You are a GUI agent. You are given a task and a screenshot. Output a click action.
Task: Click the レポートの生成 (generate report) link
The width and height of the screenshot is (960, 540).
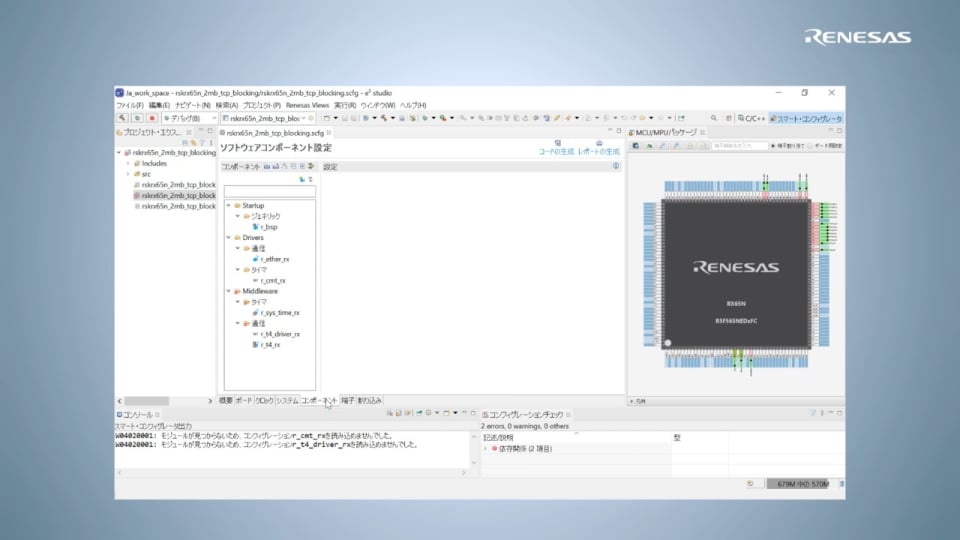coord(598,151)
